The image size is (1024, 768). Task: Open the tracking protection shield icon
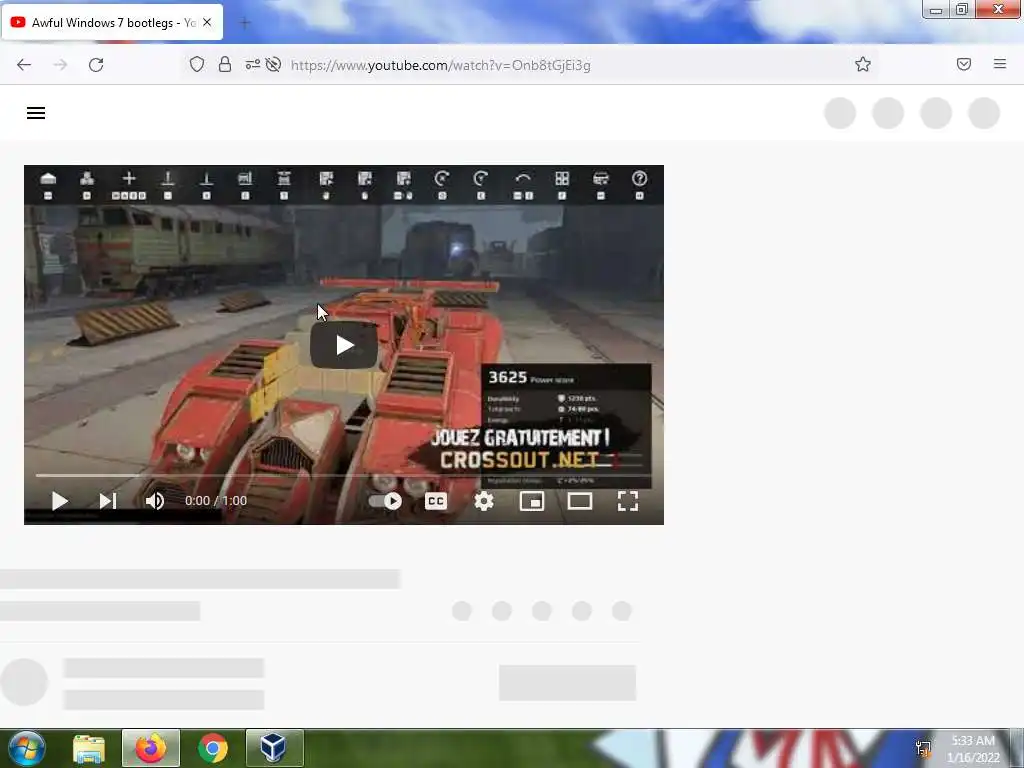[x=197, y=64]
